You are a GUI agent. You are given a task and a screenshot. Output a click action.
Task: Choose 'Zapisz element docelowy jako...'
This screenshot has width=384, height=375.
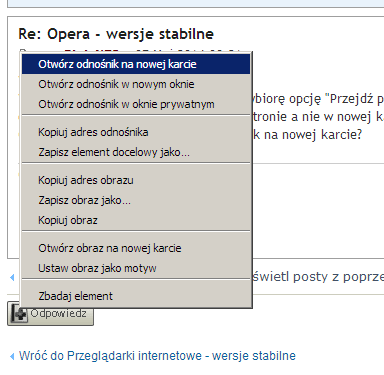tap(136, 152)
